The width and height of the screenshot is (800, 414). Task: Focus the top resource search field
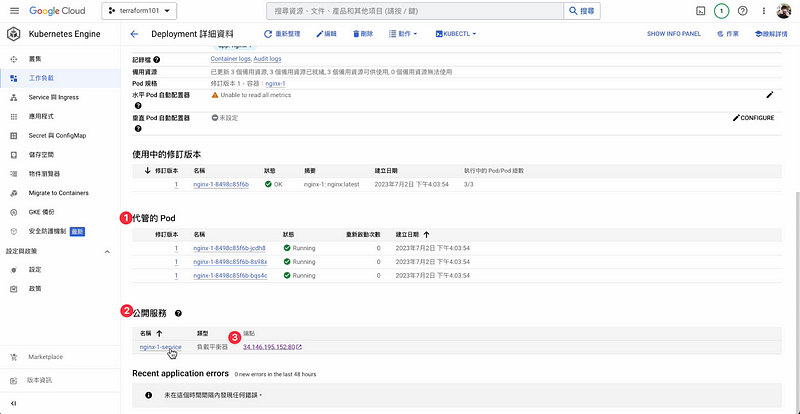point(415,11)
